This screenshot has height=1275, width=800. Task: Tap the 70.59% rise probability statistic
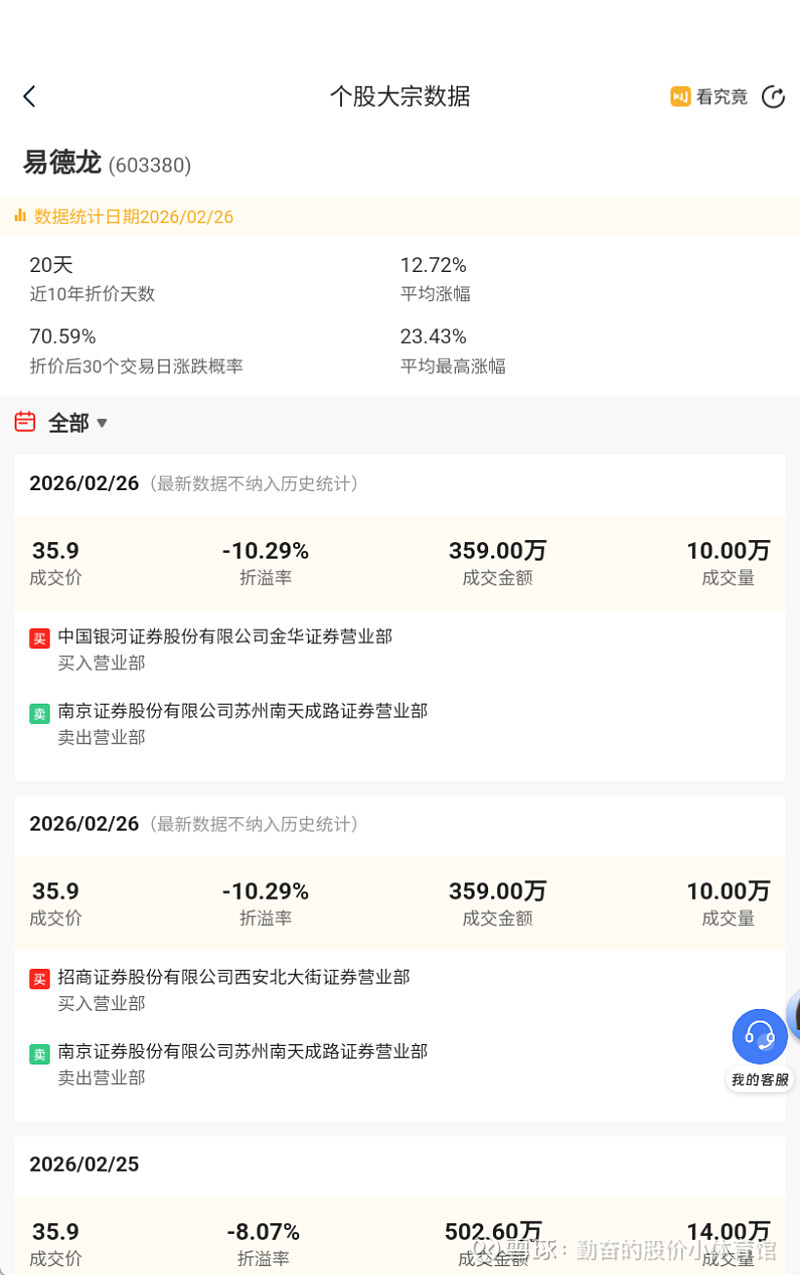coord(63,337)
